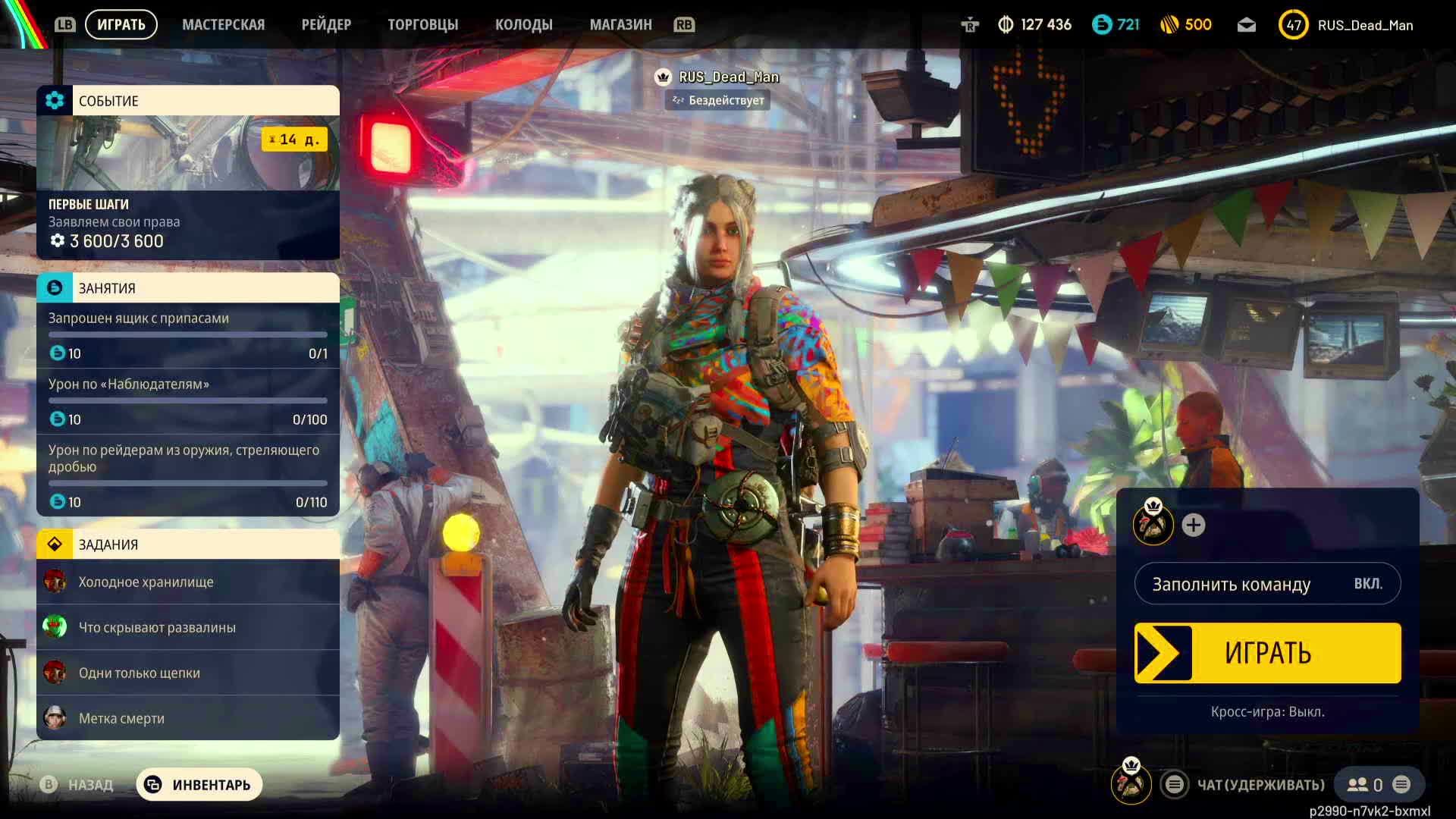Click the Инвентарь button
The image size is (1456, 819).
pyautogui.click(x=199, y=785)
